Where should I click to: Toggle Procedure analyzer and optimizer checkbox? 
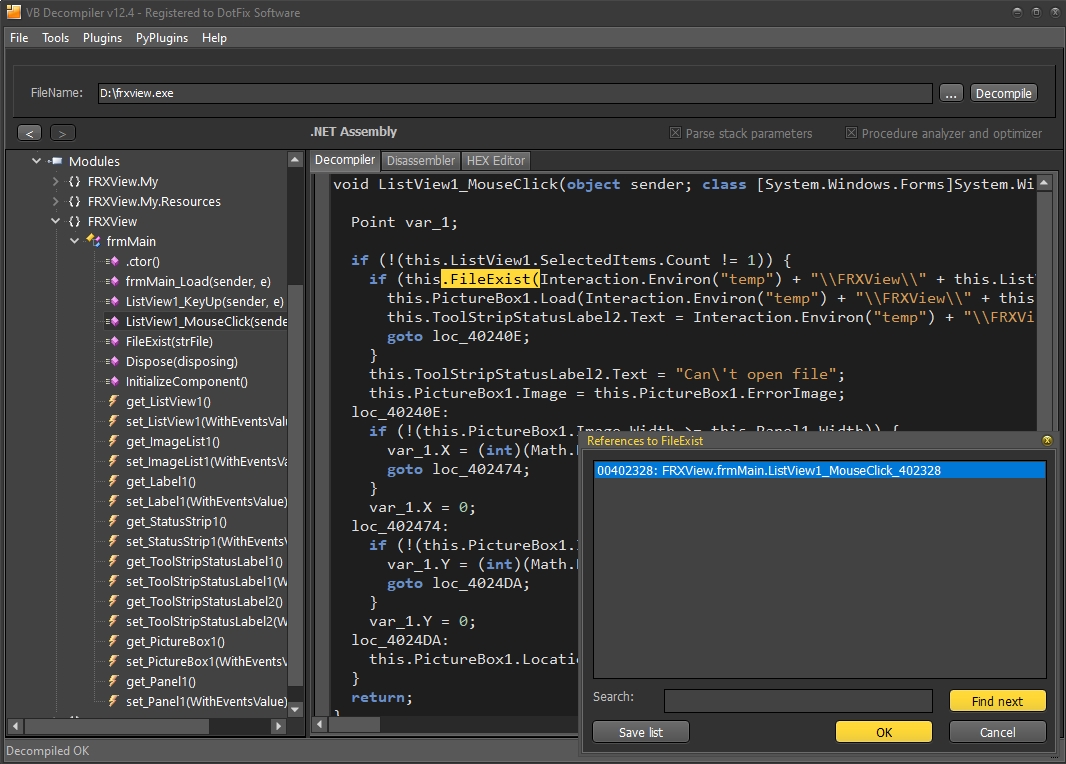pyautogui.click(x=851, y=133)
